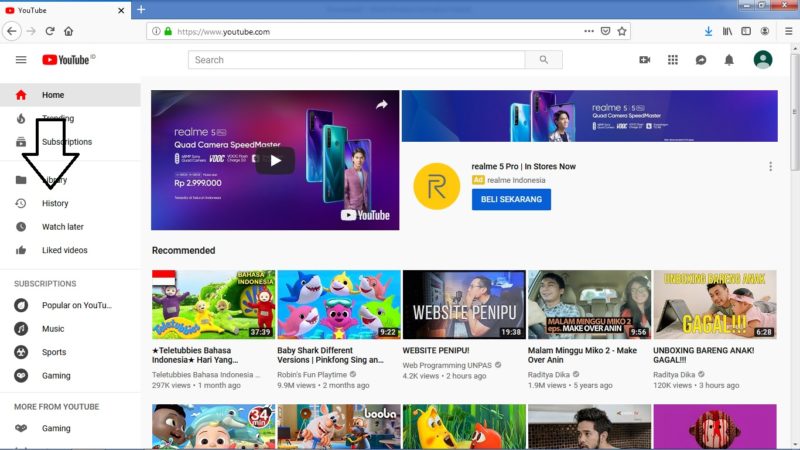The width and height of the screenshot is (800, 450).
Task: Open the 34 min Cocomelon-style cartoon thumbnail
Action: (x=213, y=427)
